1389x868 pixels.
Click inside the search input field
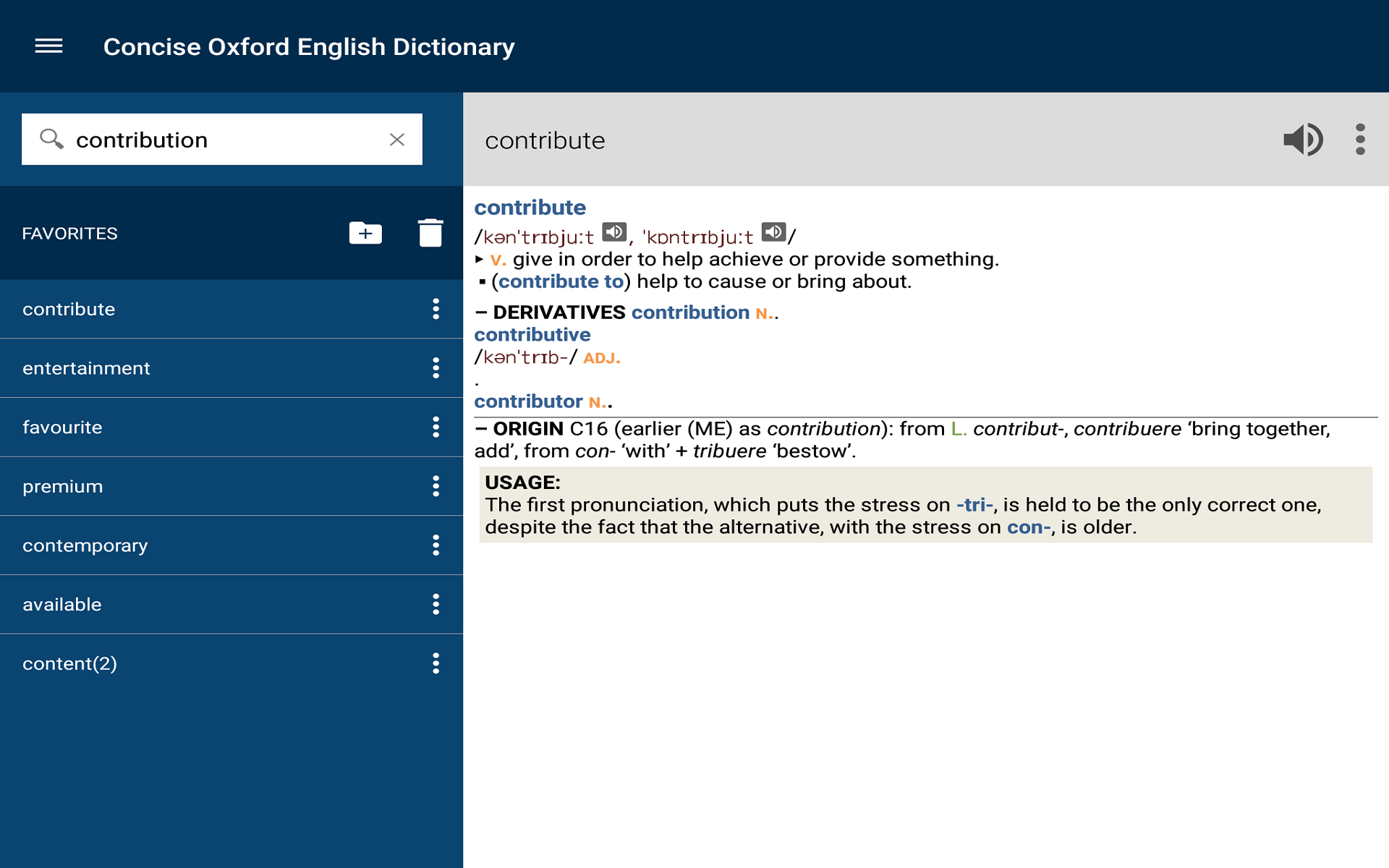point(217,139)
